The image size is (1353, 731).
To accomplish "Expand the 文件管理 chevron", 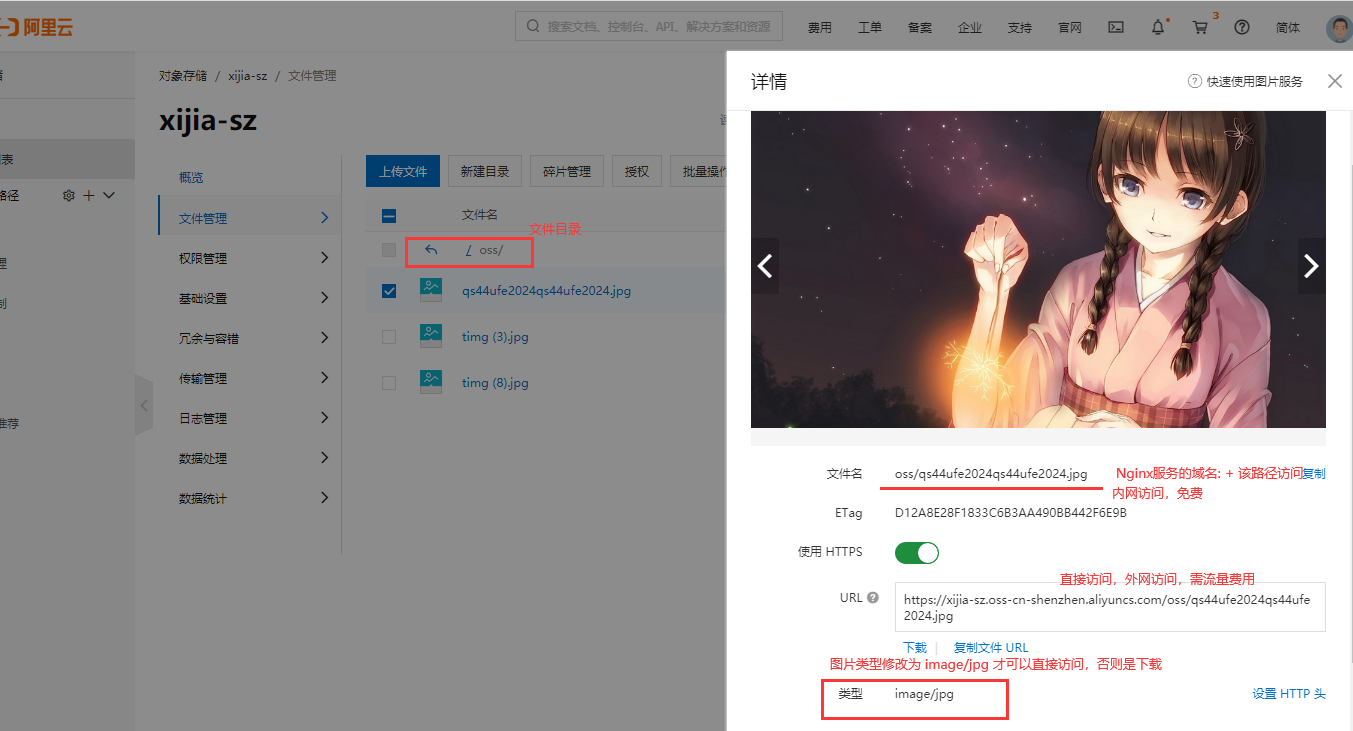I will pos(324,217).
